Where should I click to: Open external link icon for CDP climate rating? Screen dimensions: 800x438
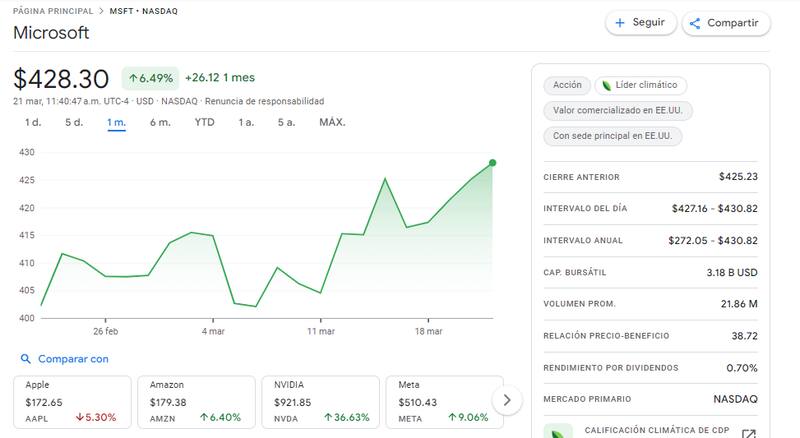coord(748,433)
